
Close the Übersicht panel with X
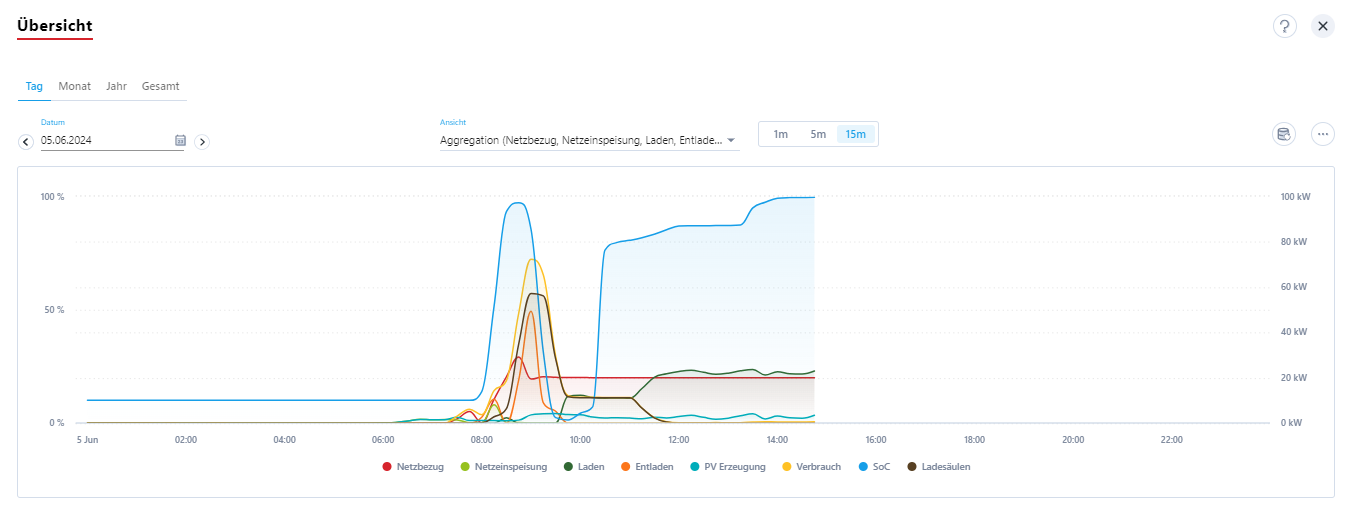[1322, 26]
